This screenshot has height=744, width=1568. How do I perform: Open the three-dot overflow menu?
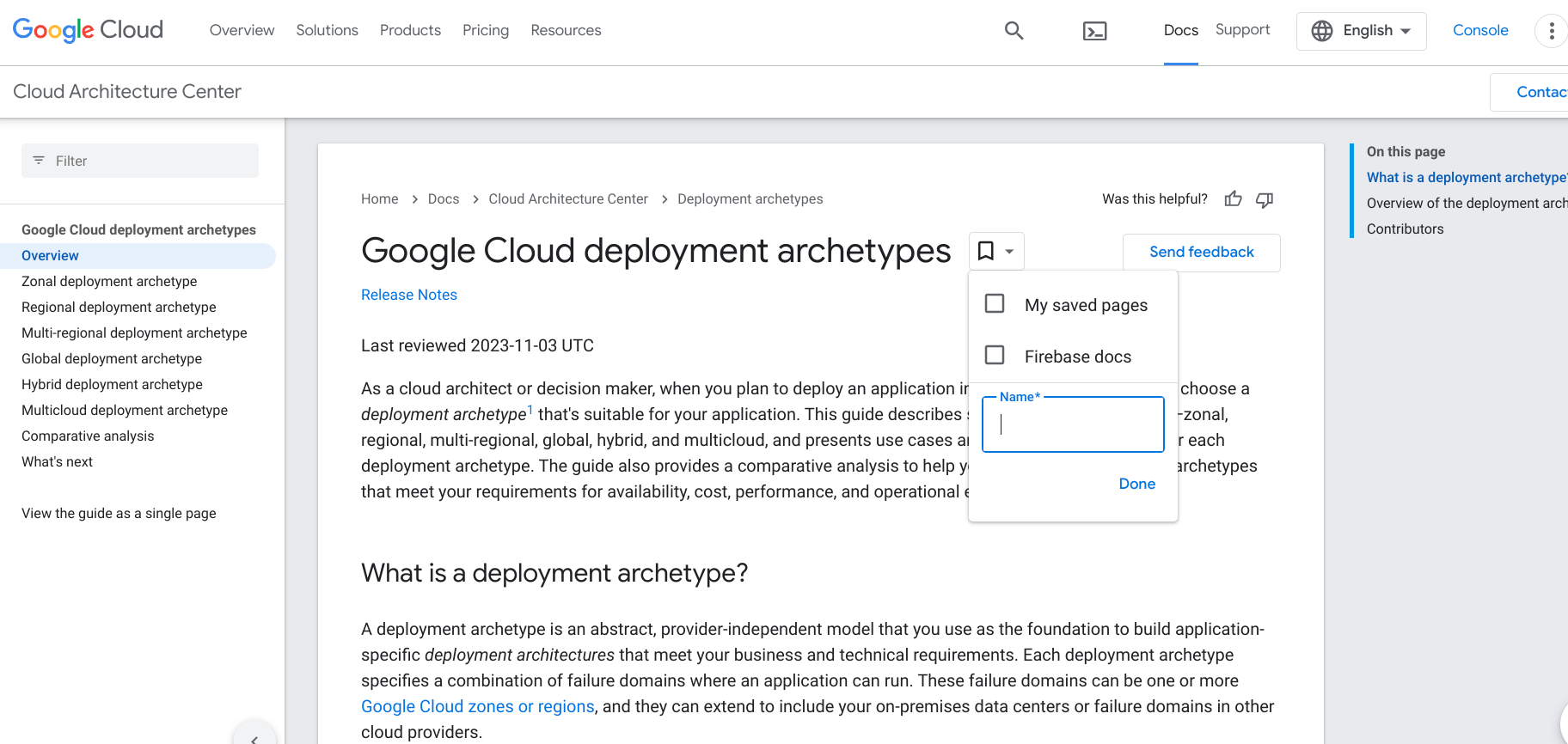tap(1551, 31)
